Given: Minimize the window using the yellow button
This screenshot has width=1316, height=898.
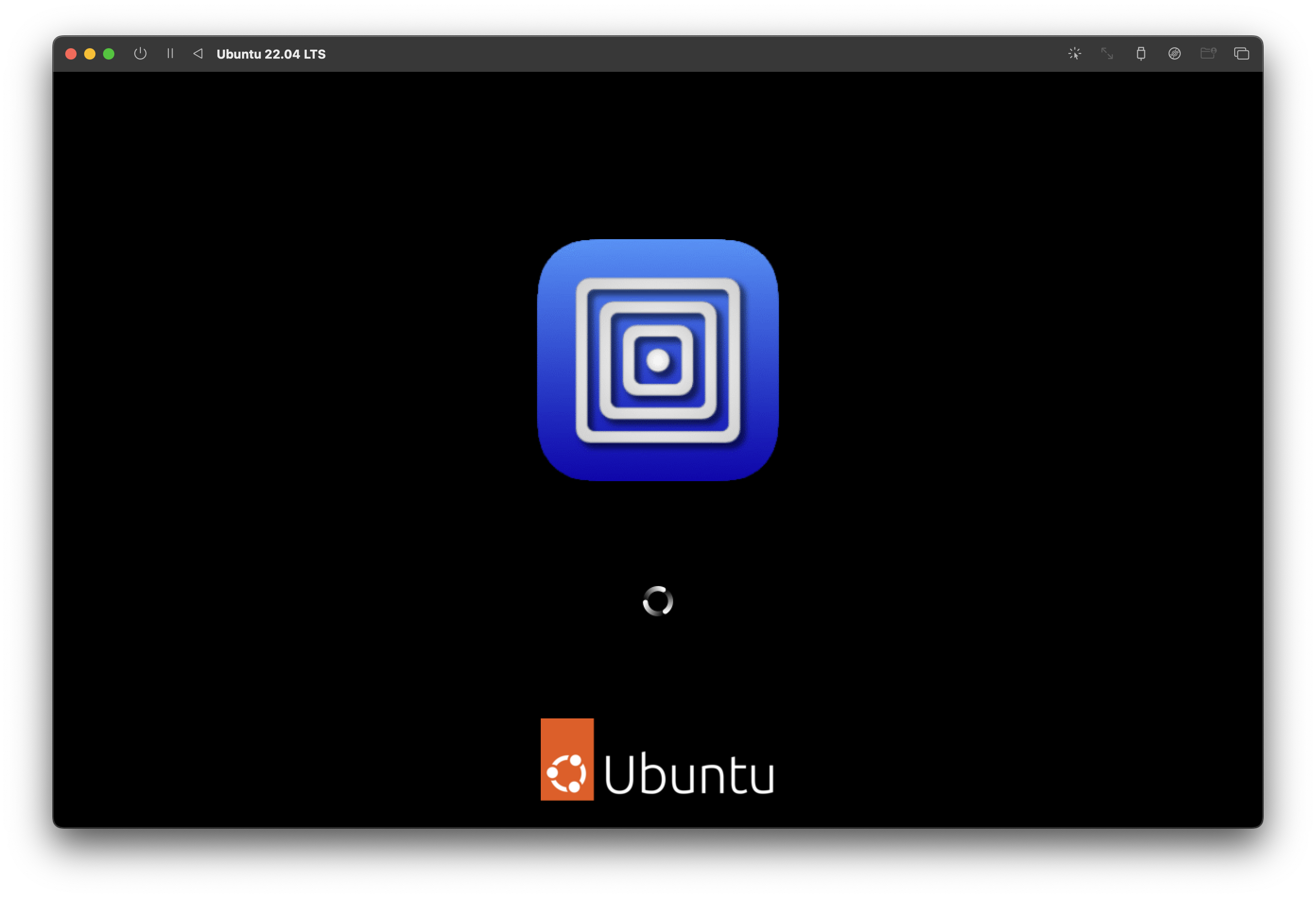Looking at the screenshot, I should pos(89,54).
